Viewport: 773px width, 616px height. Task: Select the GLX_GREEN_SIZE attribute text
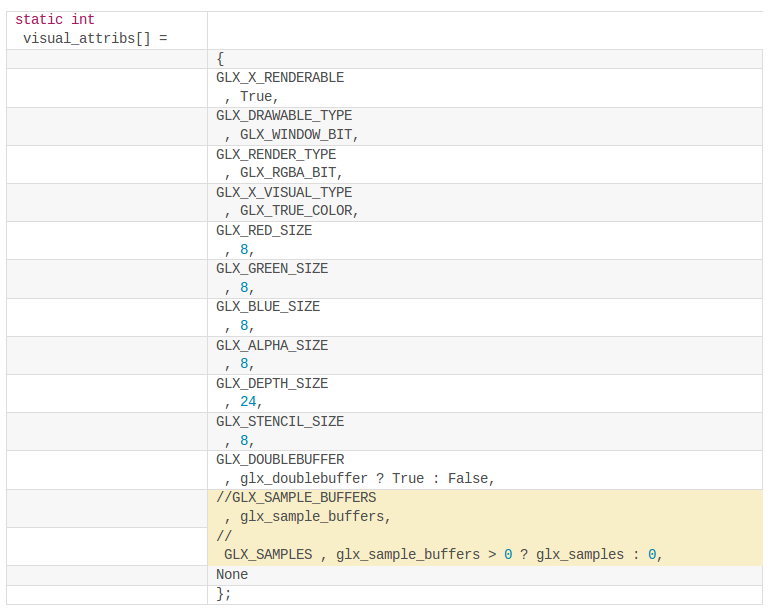click(x=272, y=268)
